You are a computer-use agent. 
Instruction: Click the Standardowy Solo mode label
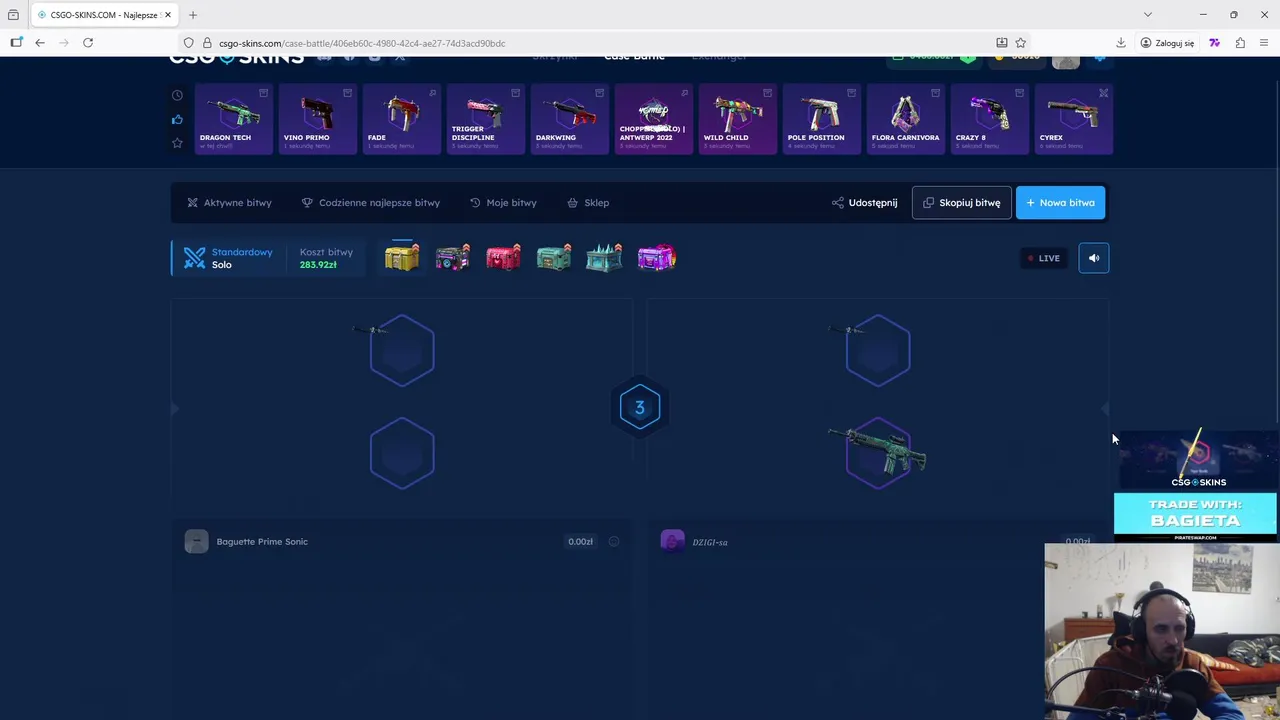click(x=242, y=258)
